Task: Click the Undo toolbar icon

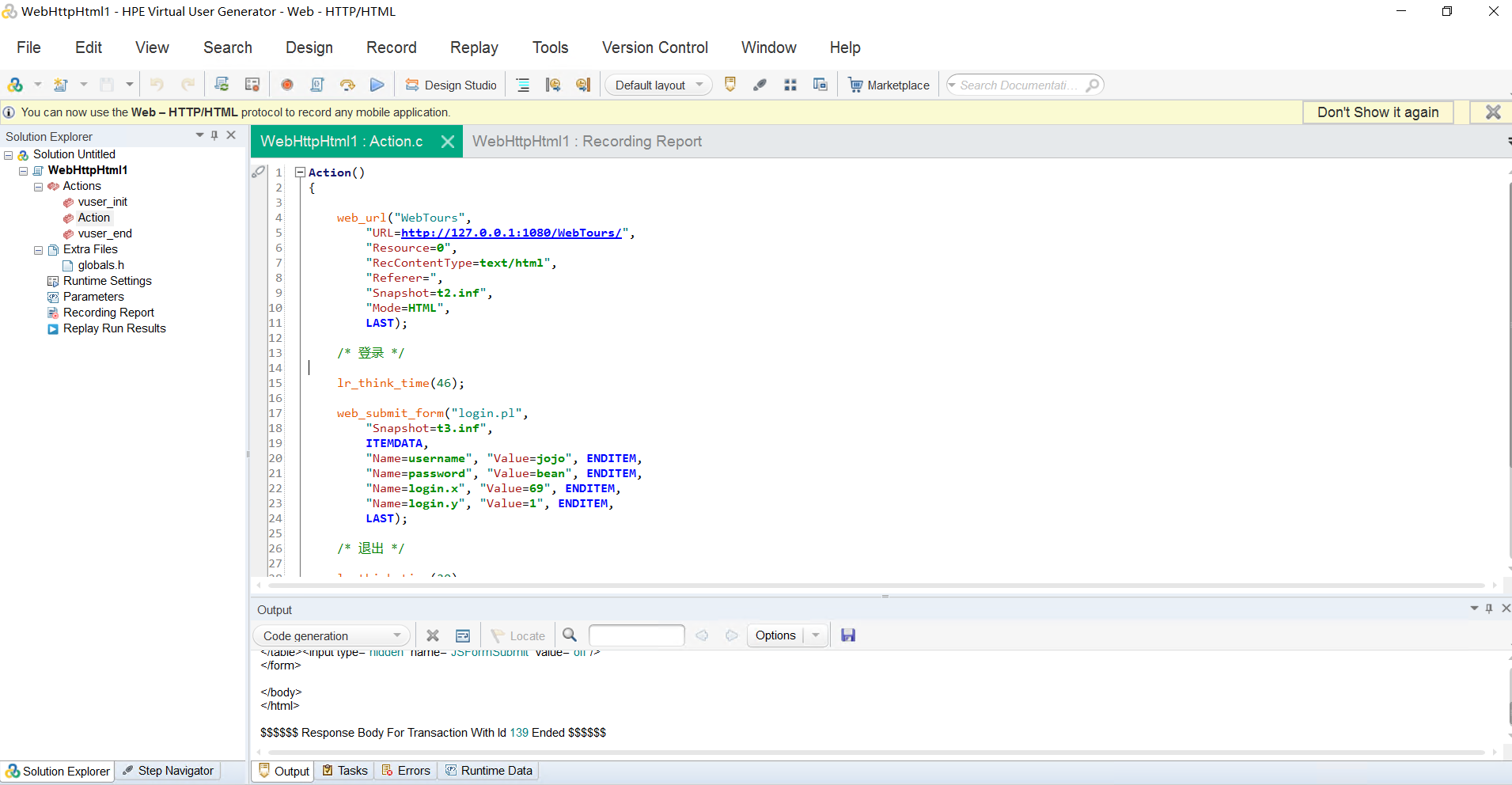Action: point(157,85)
